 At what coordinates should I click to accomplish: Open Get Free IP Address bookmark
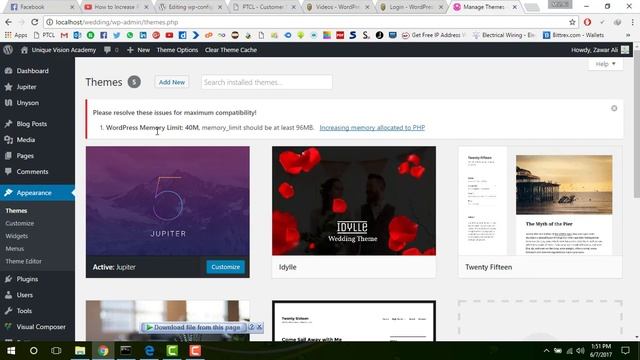434,35
